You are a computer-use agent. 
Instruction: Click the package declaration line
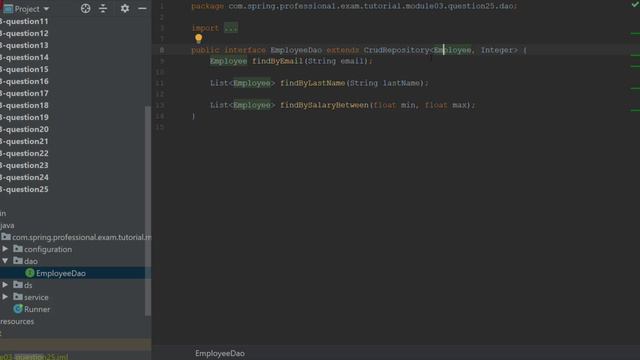coord(354,6)
